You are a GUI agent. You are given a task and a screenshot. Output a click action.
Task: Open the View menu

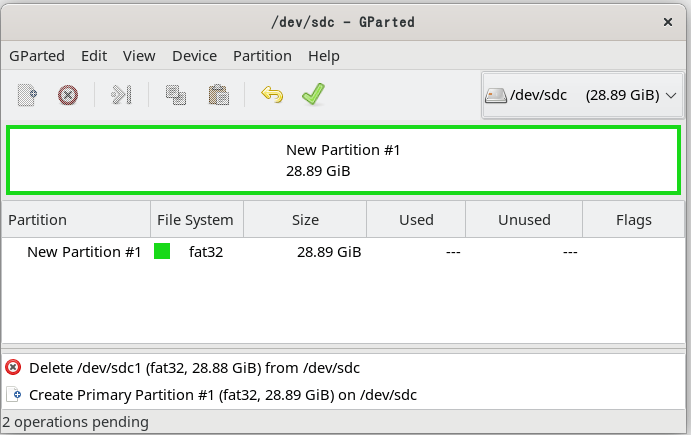click(x=139, y=56)
